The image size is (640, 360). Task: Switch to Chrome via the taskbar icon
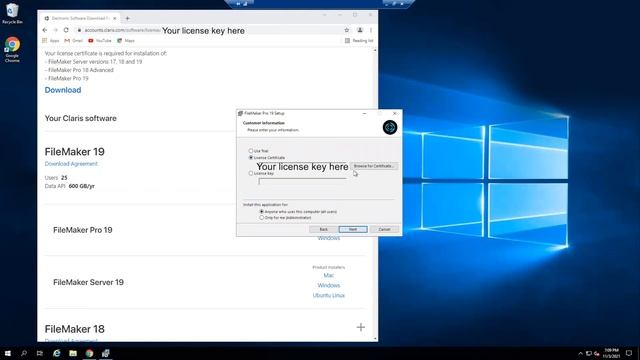pos(89,353)
